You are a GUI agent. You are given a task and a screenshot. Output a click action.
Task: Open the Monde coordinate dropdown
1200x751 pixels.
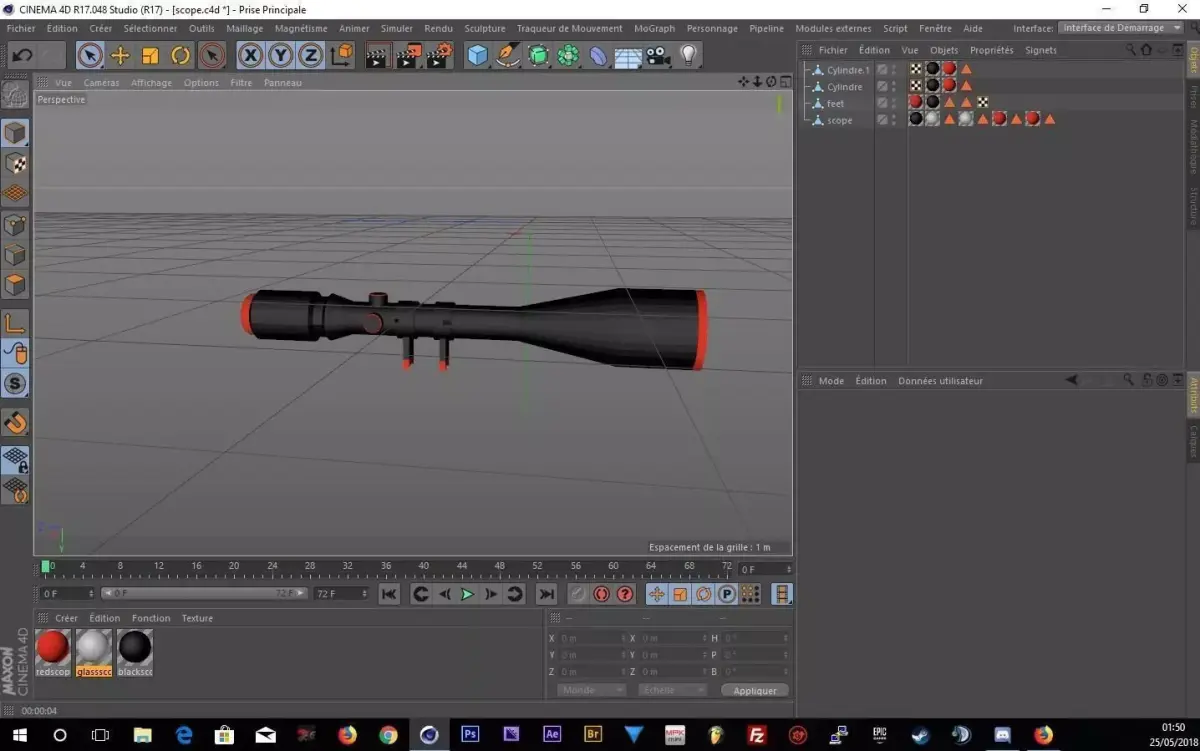(591, 690)
